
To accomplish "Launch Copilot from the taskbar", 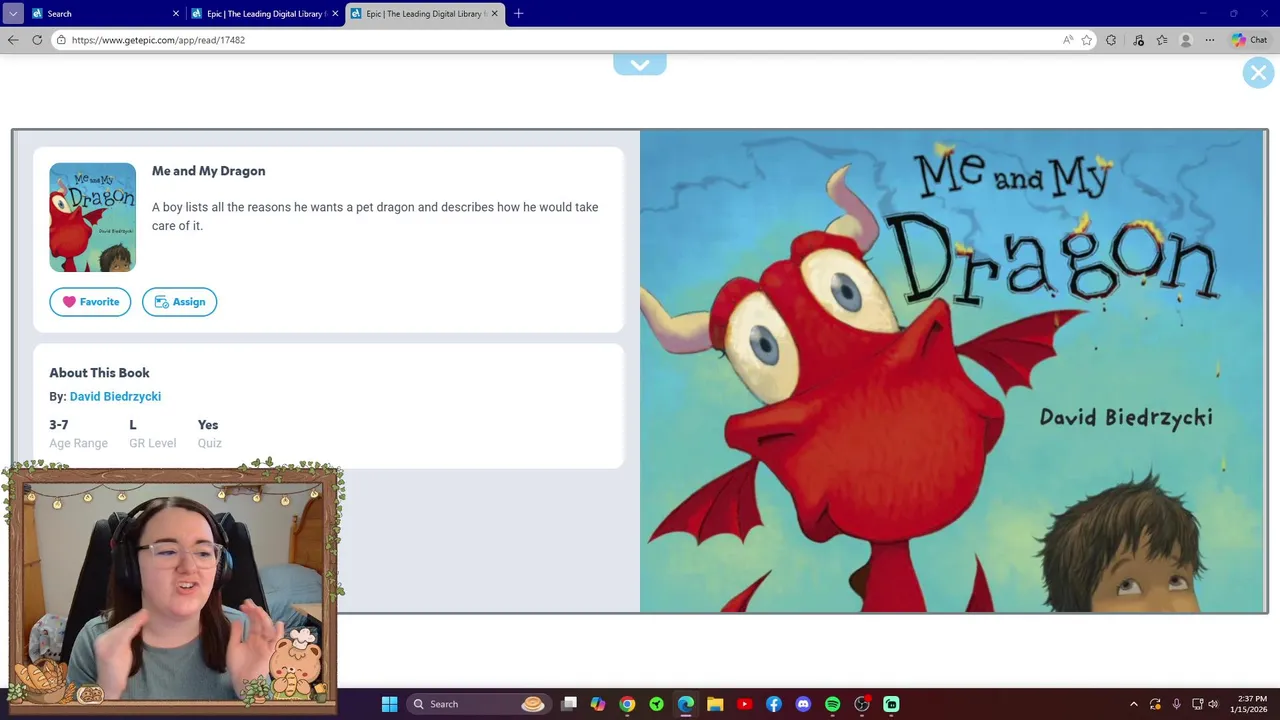I will [598, 704].
